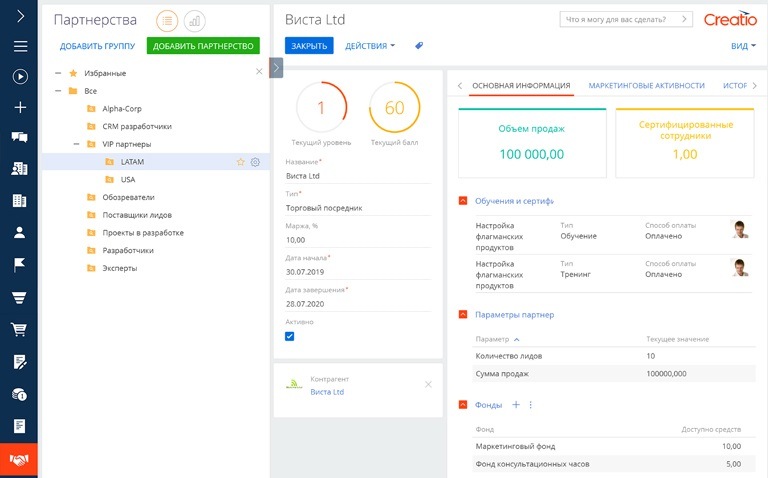The width and height of the screenshot is (768, 478).
Task: Click Добавить партнерство button
Action: pyautogui.click(x=203, y=46)
